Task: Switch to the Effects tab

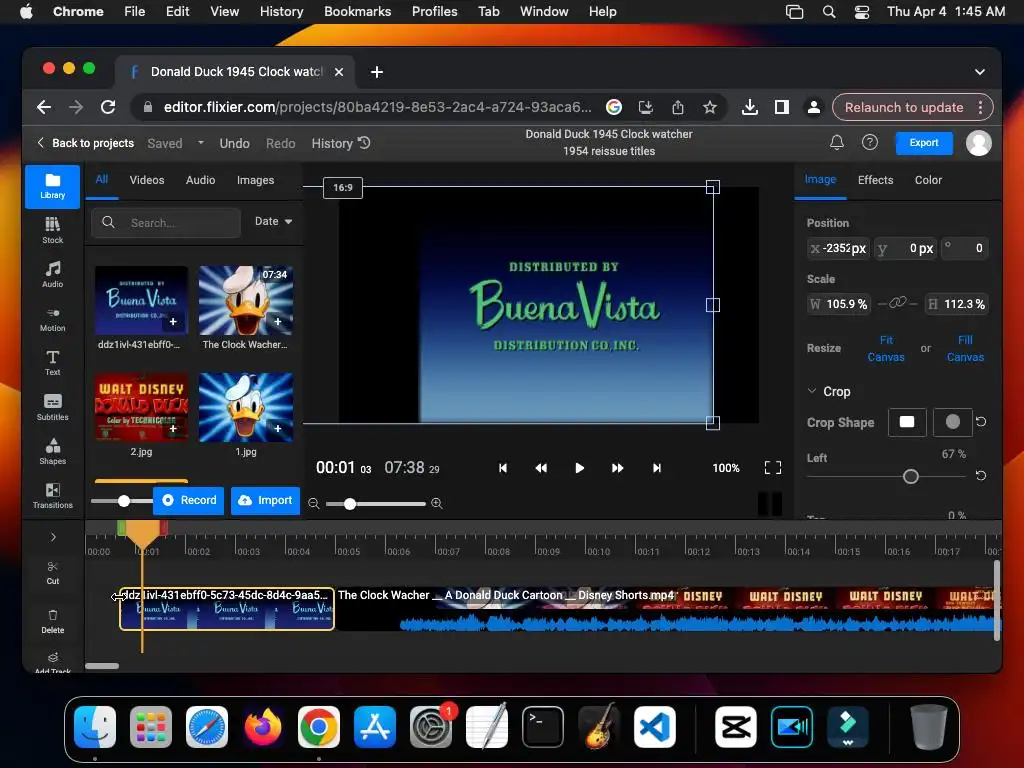Action: (875, 180)
